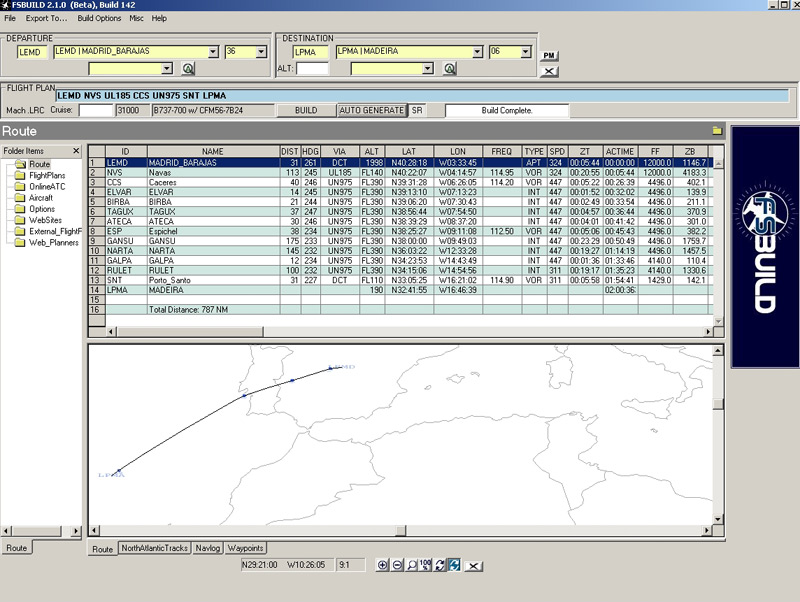Select the Aircraft folder in the sidebar

[42, 198]
